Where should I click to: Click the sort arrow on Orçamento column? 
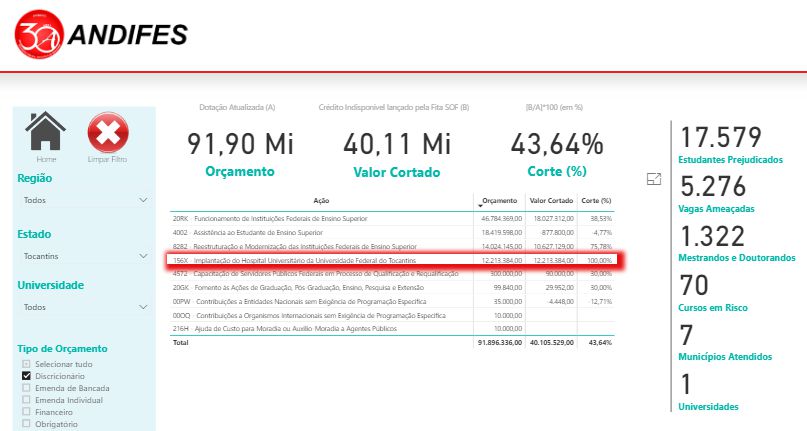point(481,203)
